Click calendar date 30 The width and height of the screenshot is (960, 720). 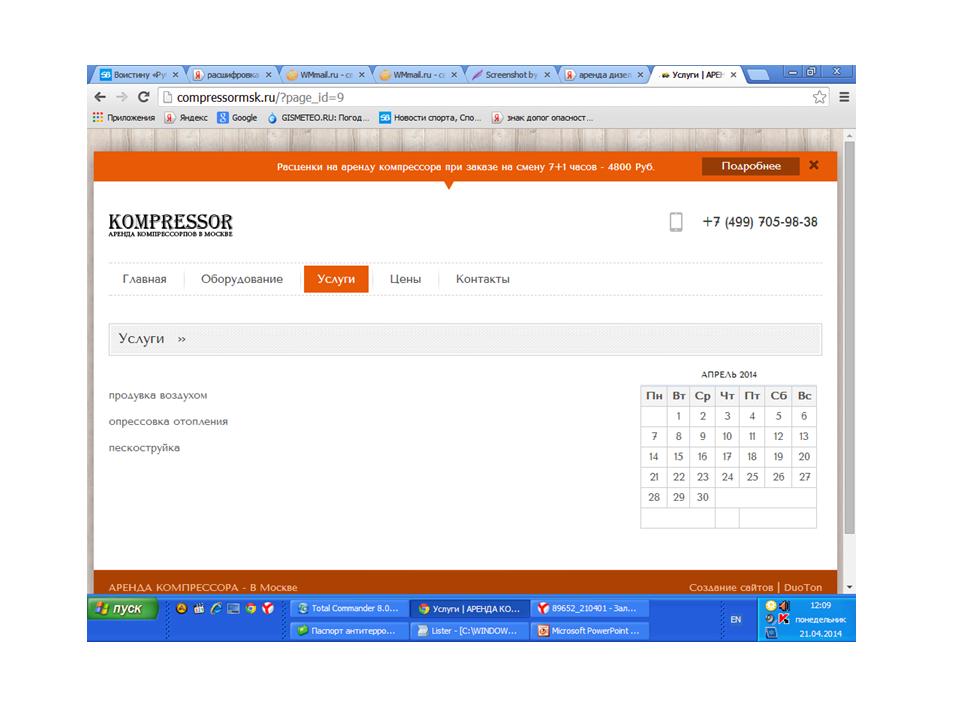tap(703, 497)
